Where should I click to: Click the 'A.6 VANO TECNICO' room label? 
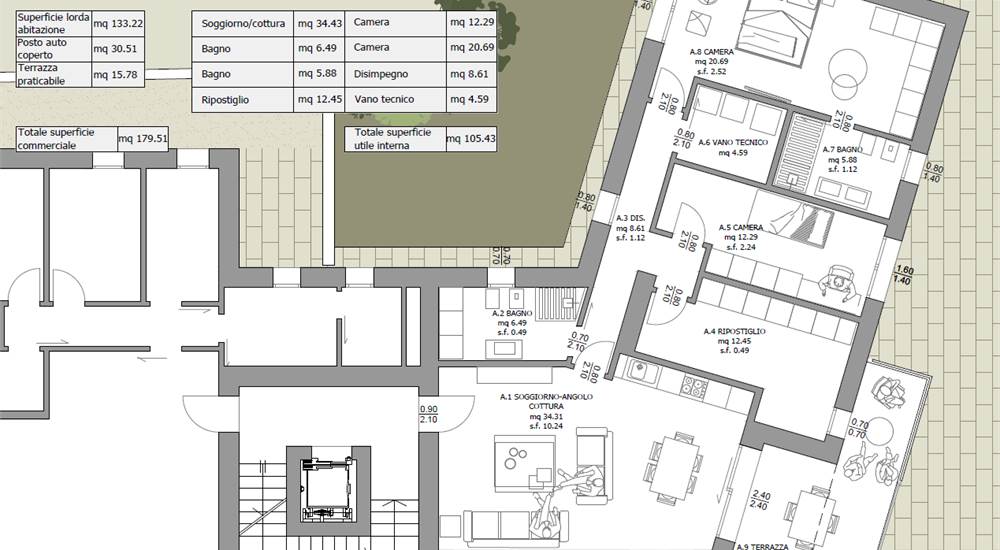click(x=733, y=143)
